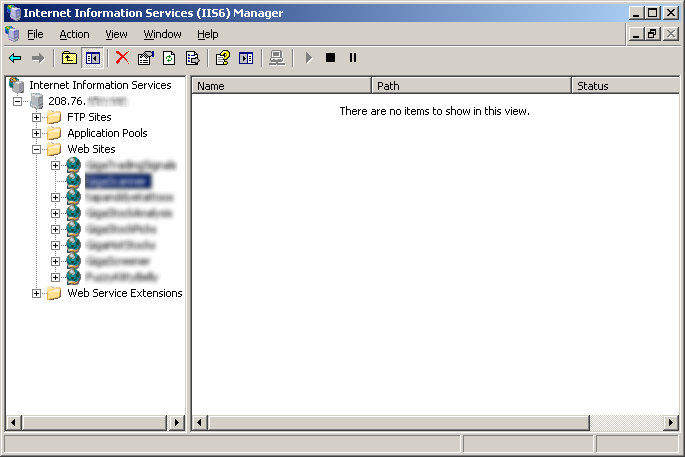Open Help via the question mark icon
This screenshot has height=457, width=685.
point(223,58)
